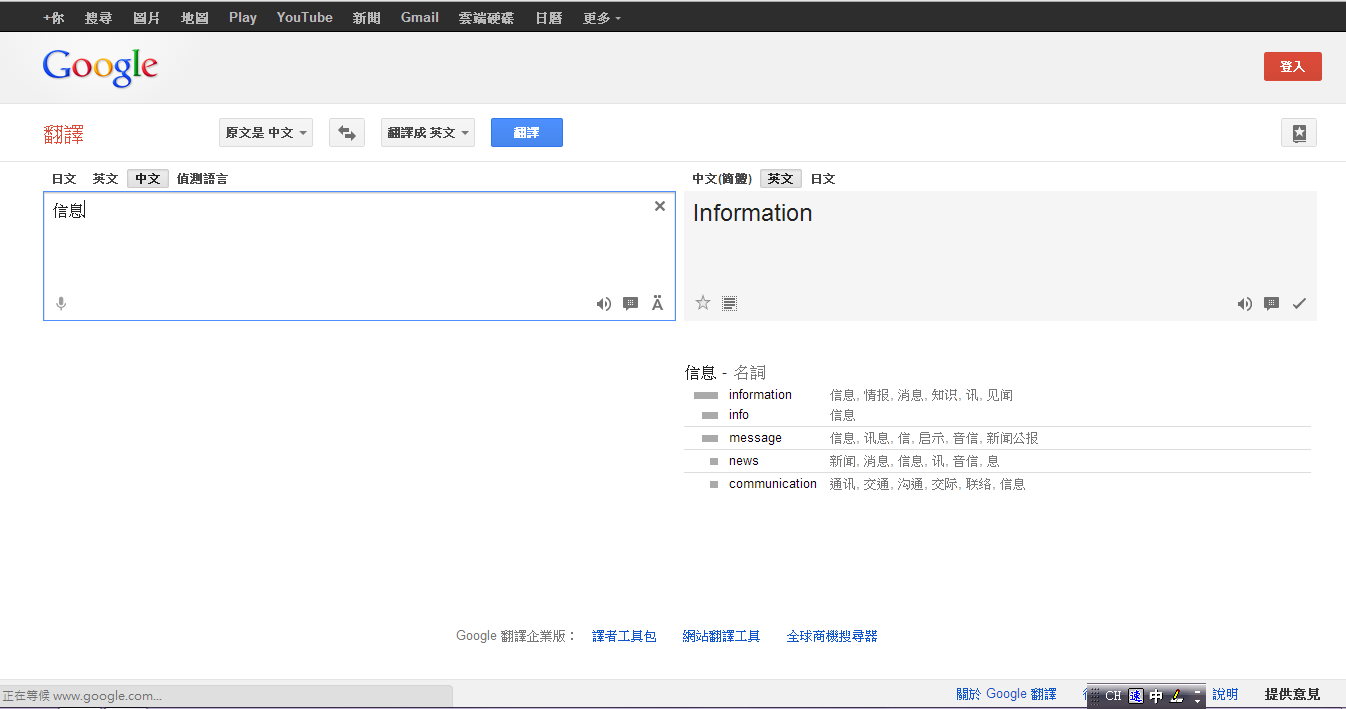The image size is (1346, 709).
Task: Open YouTube in the top bar
Action: [305, 17]
